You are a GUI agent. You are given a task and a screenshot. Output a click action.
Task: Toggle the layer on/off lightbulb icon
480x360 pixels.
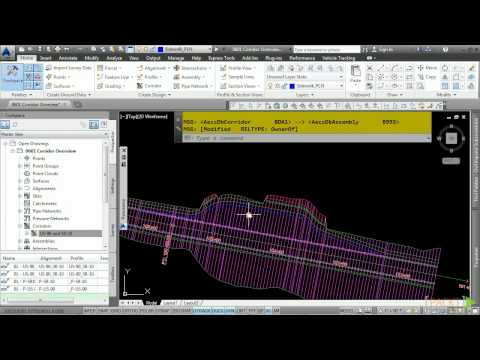point(270,86)
